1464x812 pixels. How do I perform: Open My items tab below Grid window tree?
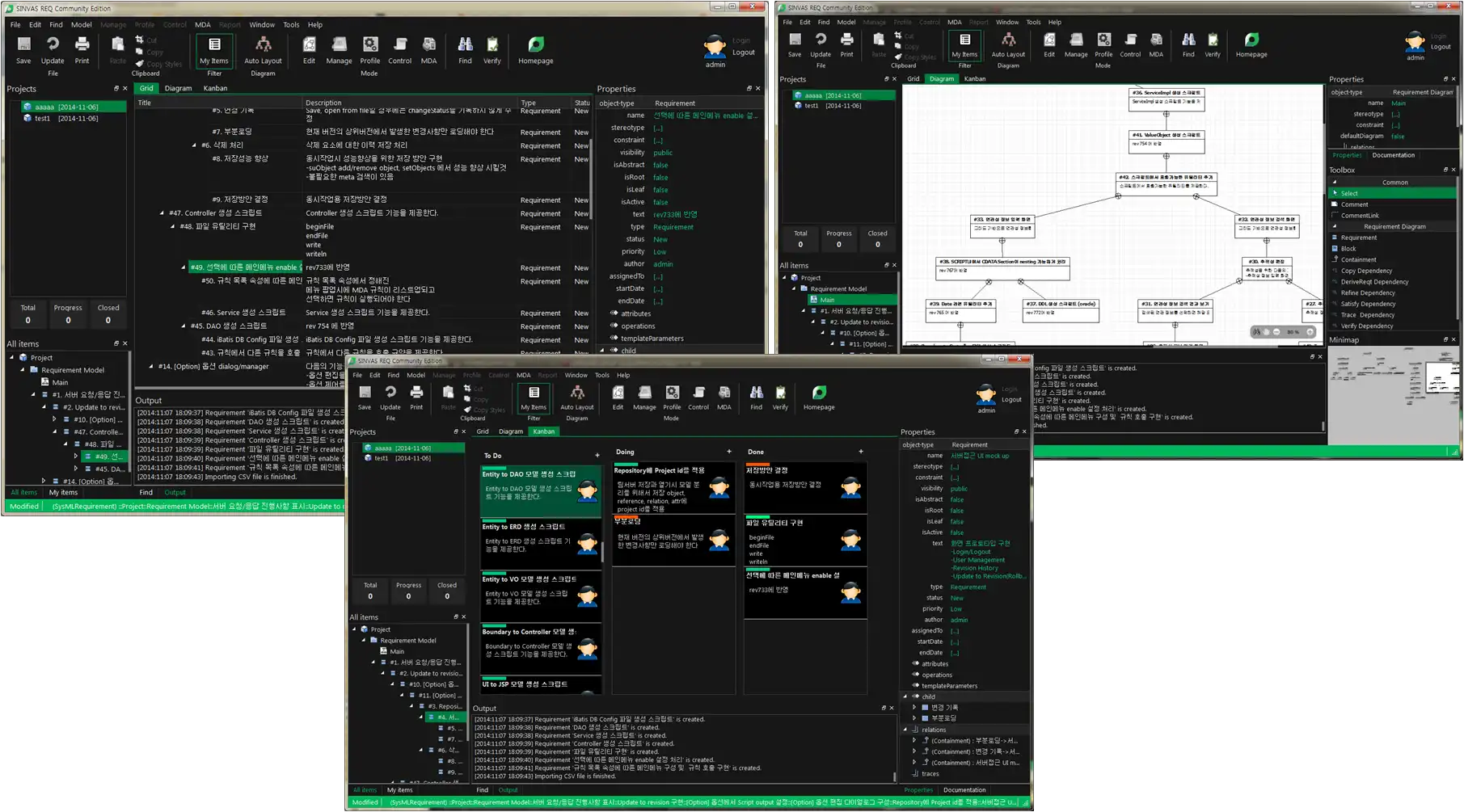coord(63,493)
